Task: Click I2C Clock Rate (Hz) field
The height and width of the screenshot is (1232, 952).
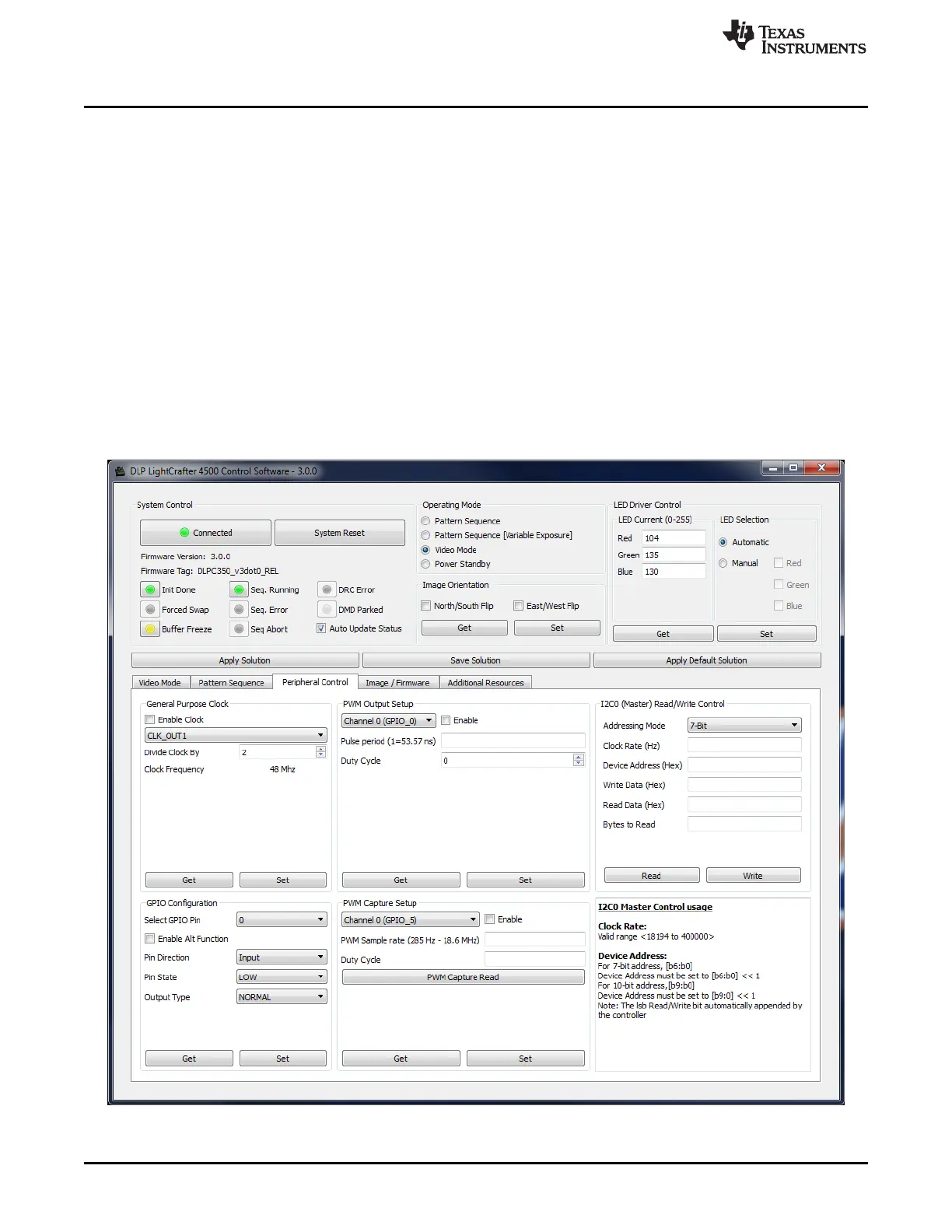Action: (x=744, y=745)
